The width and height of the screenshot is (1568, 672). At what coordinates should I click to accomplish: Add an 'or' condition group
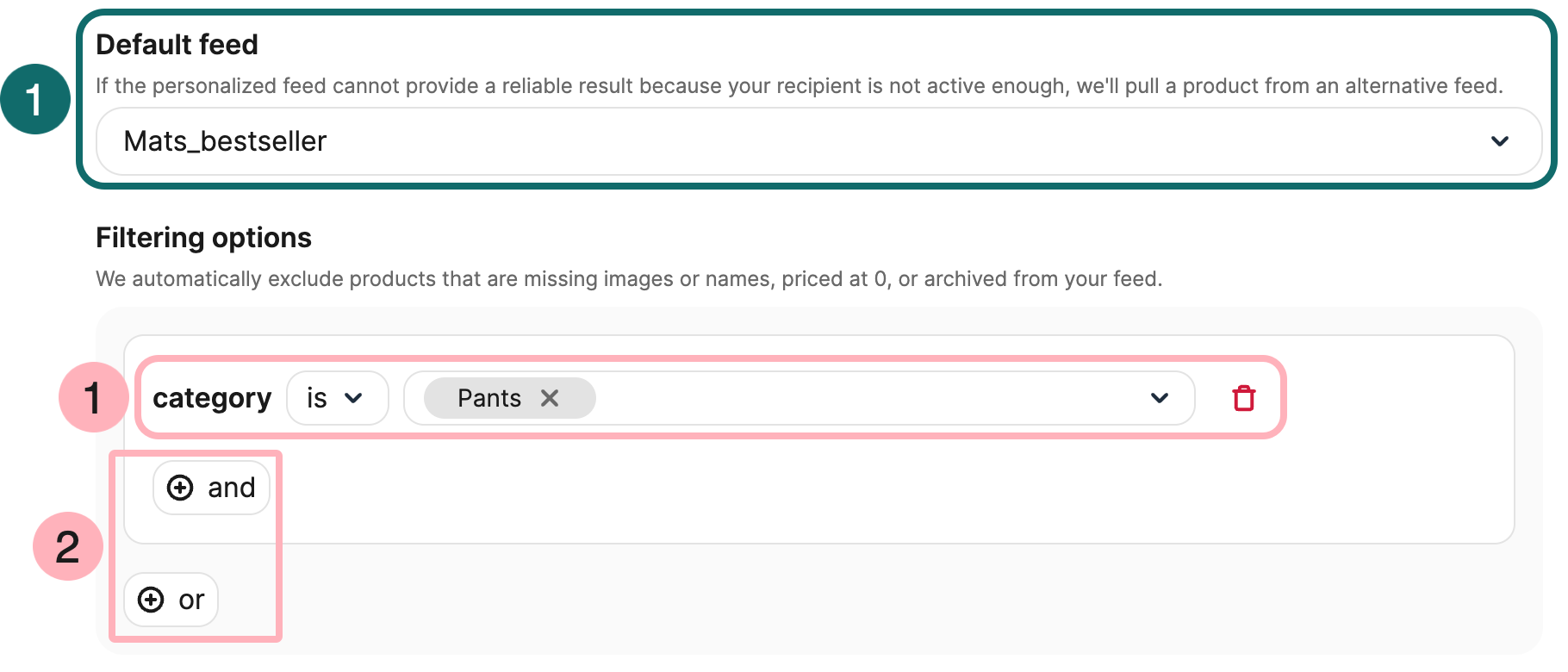(170, 599)
